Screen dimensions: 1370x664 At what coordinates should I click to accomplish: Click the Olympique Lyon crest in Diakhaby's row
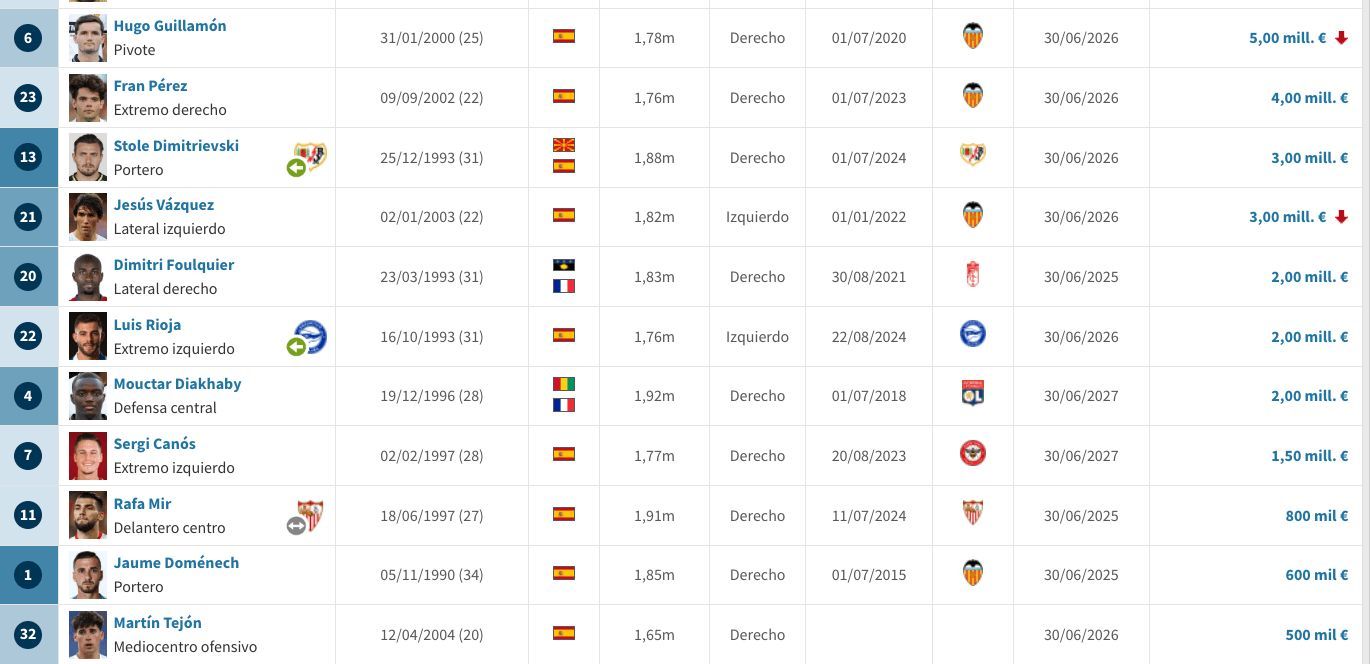tap(972, 395)
